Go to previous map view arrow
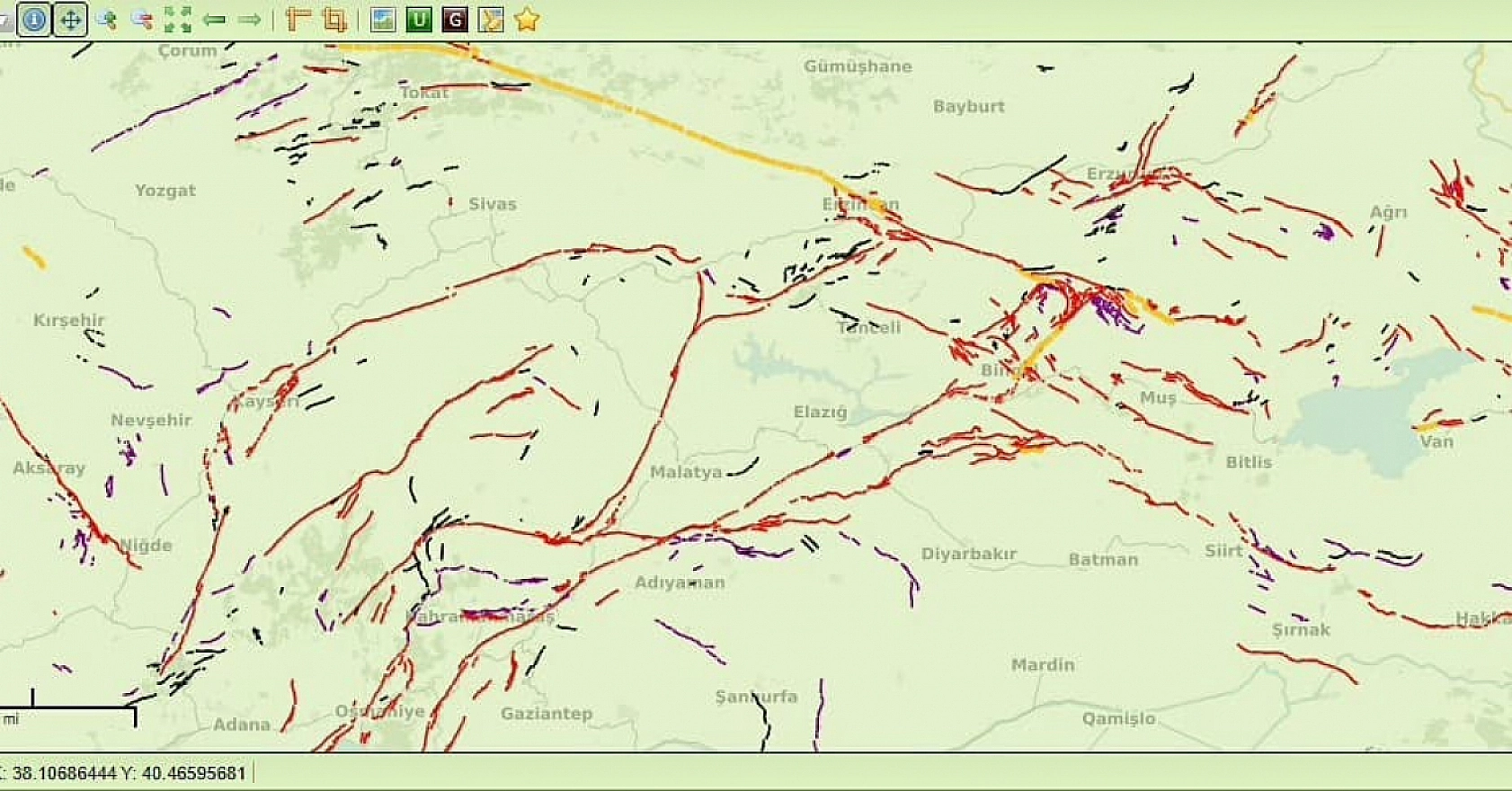 pos(214,19)
